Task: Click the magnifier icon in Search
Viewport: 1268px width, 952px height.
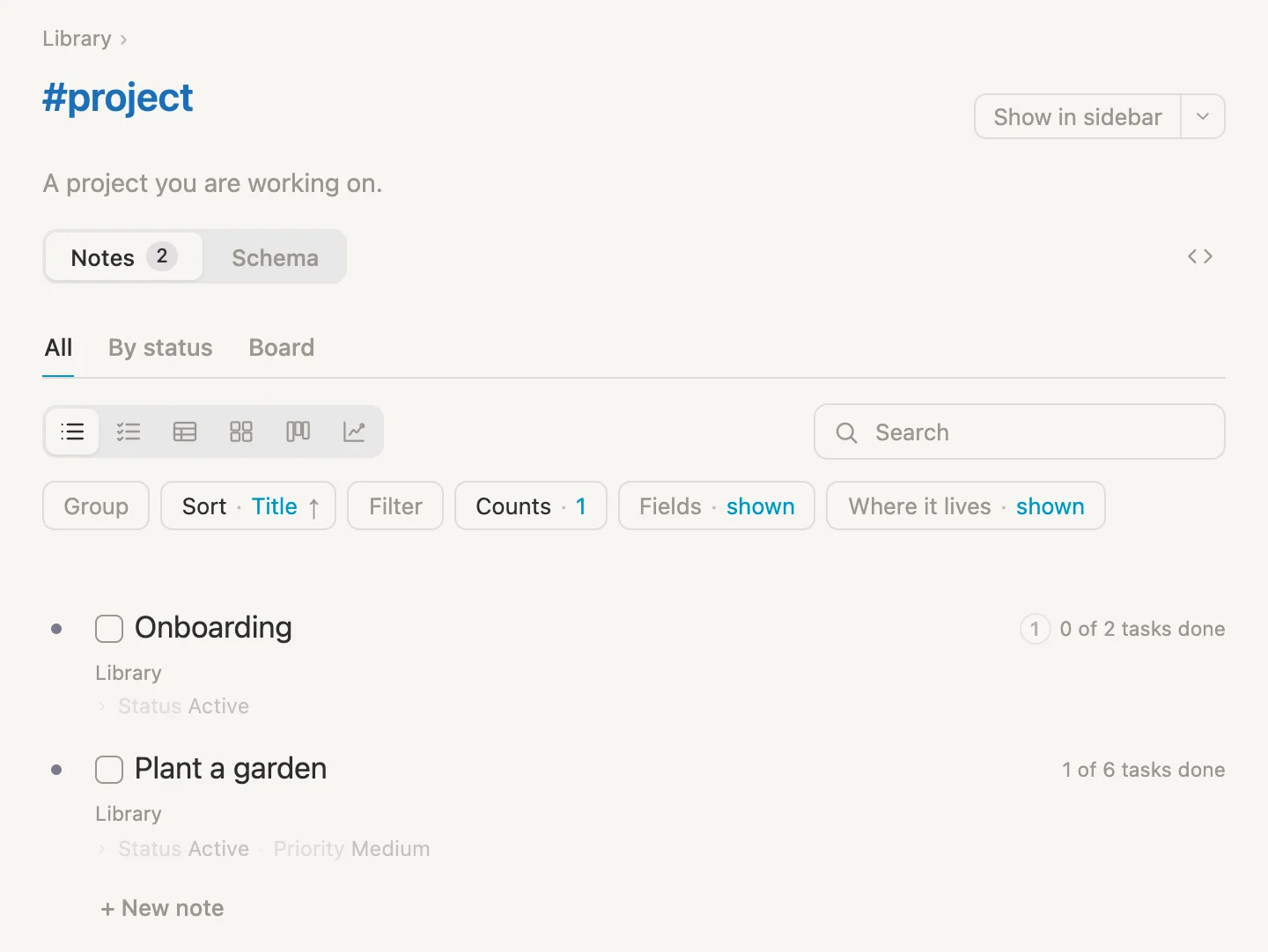Action: tap(846, 432)
